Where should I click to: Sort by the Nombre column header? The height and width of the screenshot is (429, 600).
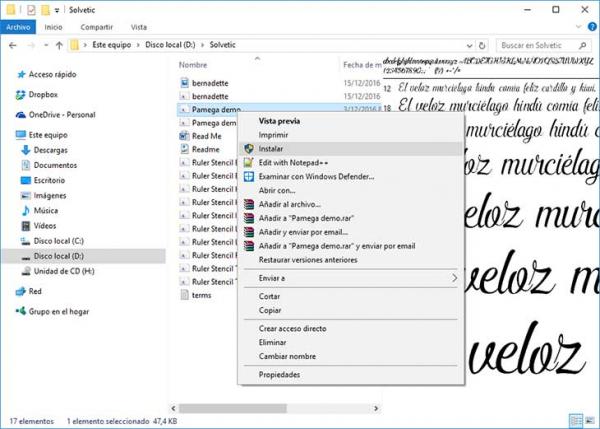tap(193, 65)
